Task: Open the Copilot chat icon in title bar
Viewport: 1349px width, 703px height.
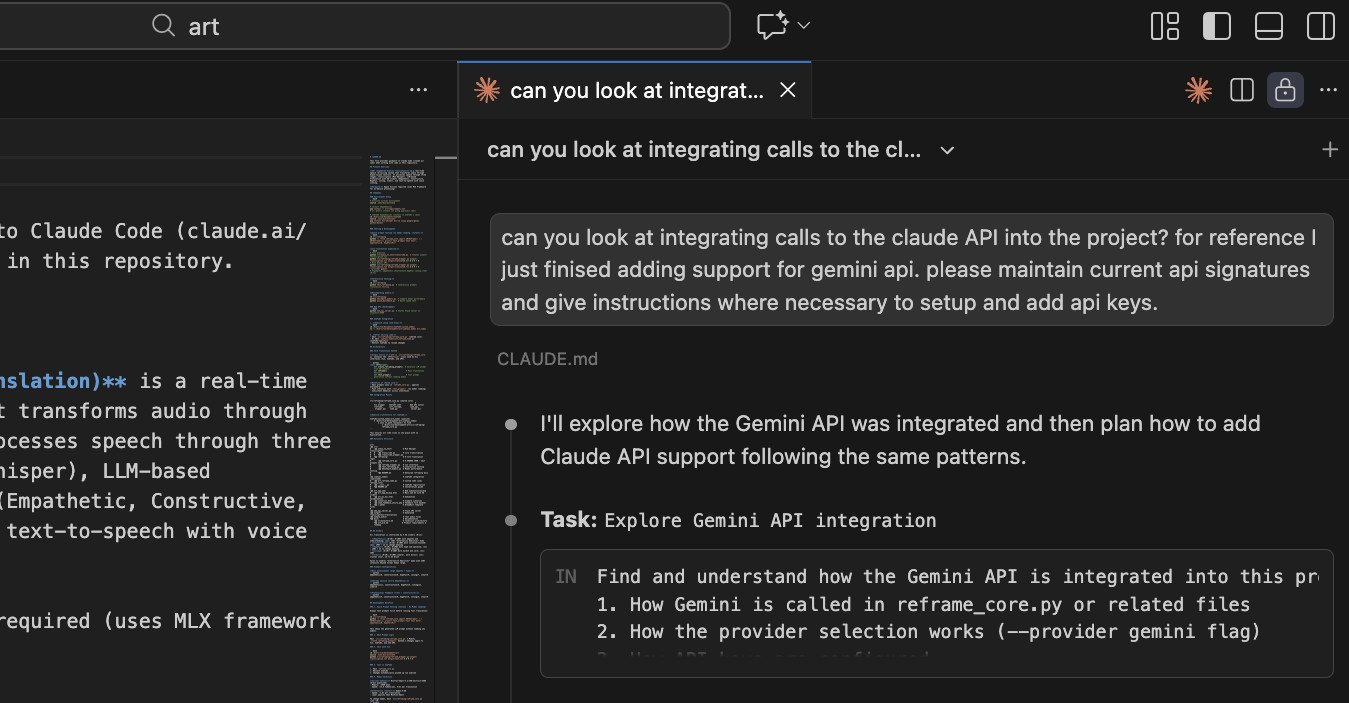Action: (x=772, y=26)
